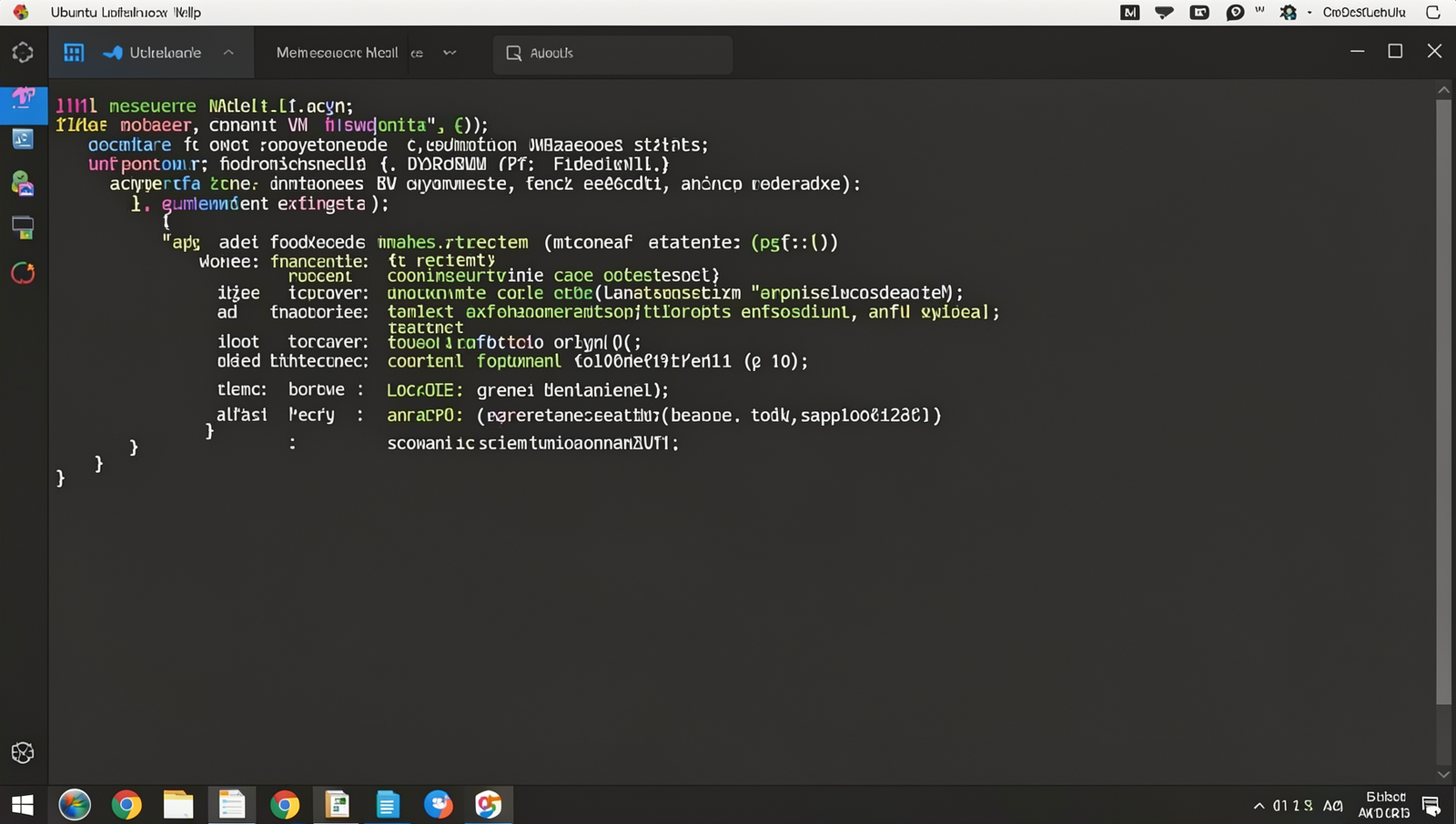Click 'gumenndent' in the code
This screenshot has height=824, width=1456.
(x=215, y=204)
